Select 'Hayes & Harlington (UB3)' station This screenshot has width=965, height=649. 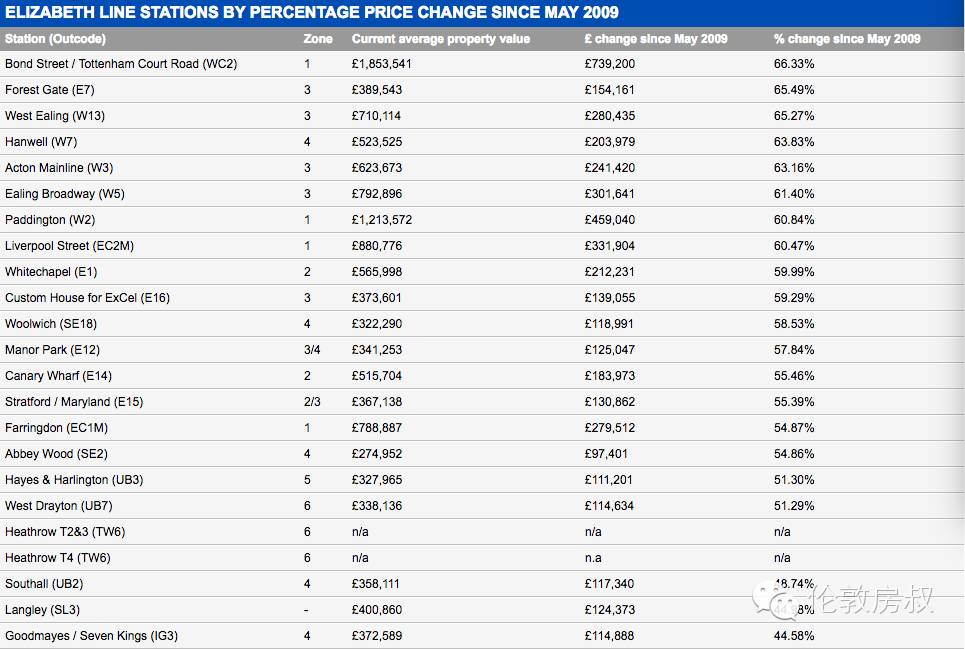click(x=74, y=480)
